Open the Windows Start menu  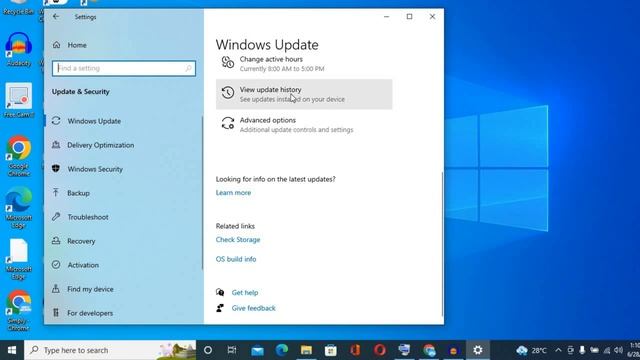pos(12,350)
